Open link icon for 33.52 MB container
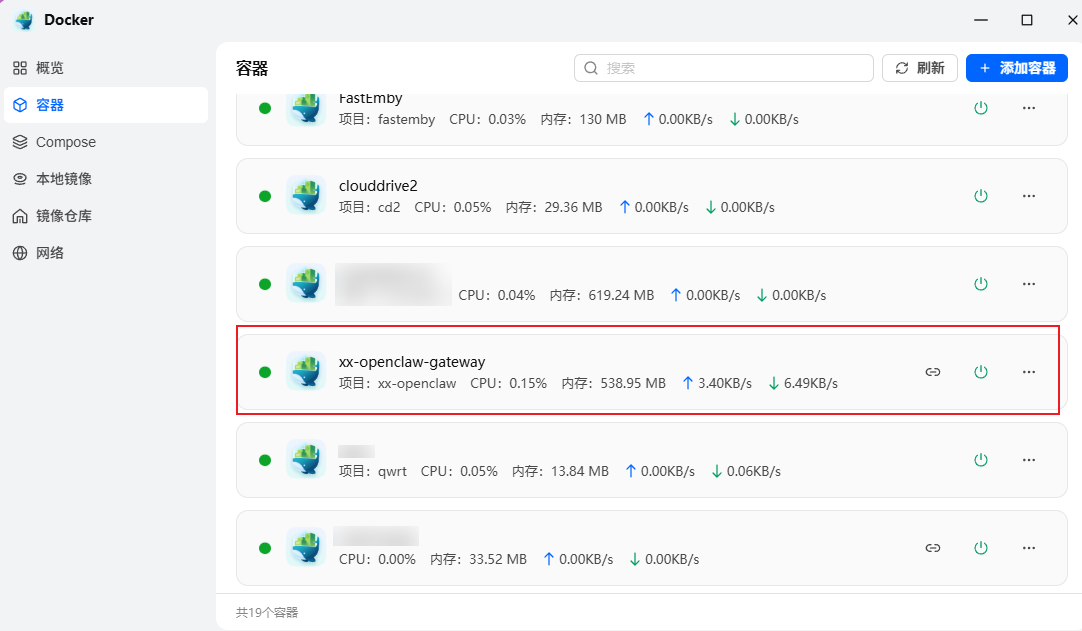This screenshot has height=631, width=1082. pos(933,548)
